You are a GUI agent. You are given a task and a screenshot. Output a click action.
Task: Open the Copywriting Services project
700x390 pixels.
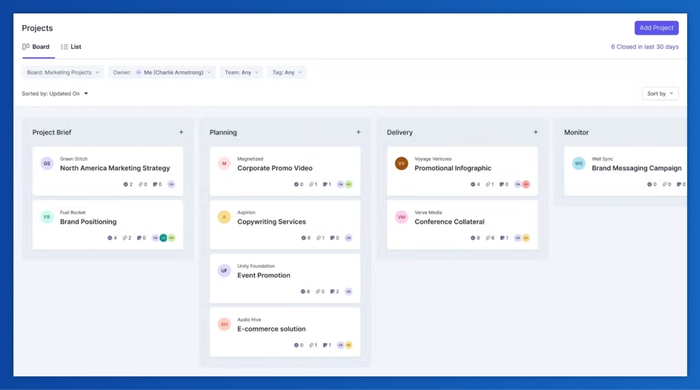tap(285, 225)
